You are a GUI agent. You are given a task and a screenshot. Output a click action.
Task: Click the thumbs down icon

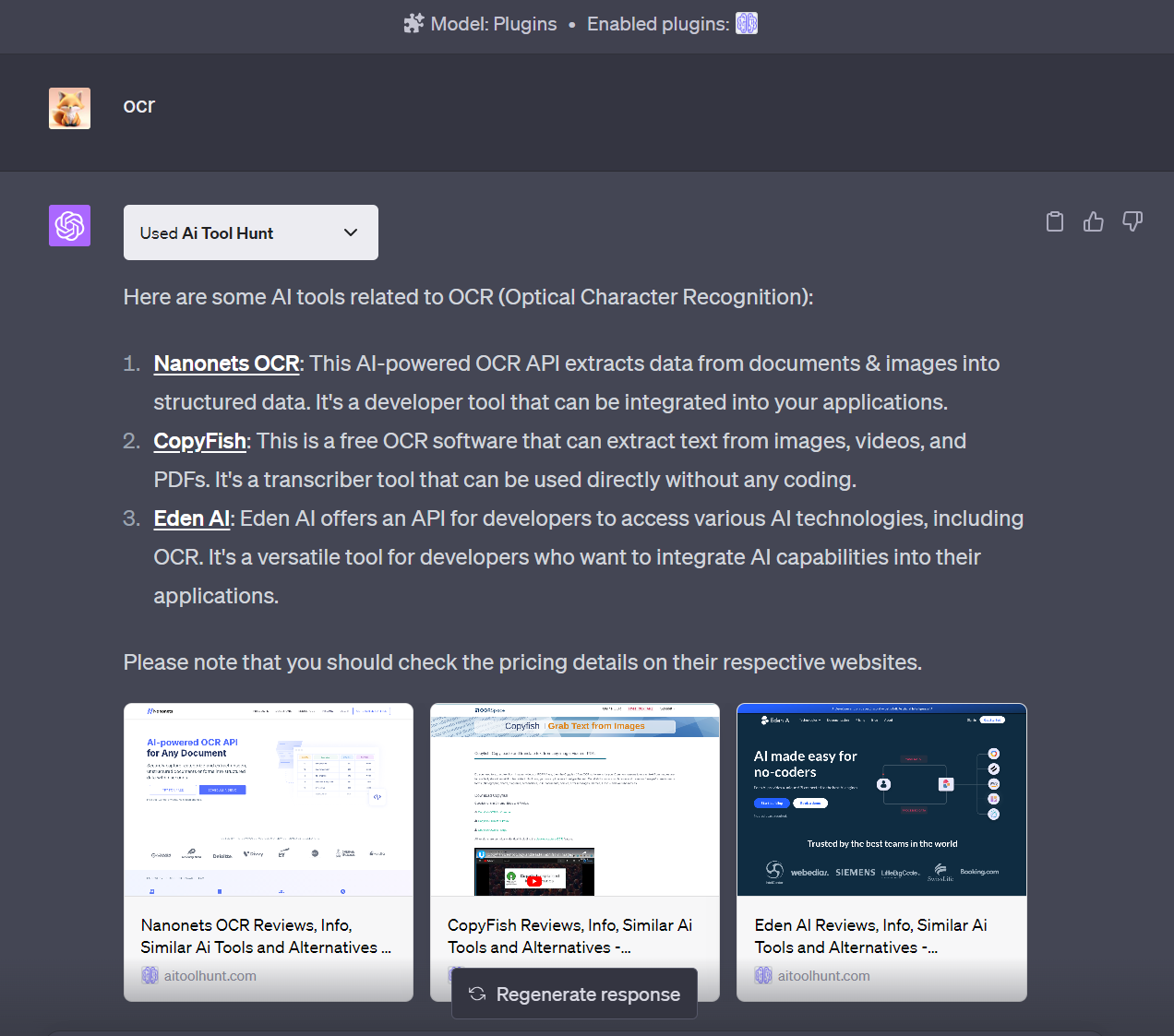click(x=1132, y=221)
